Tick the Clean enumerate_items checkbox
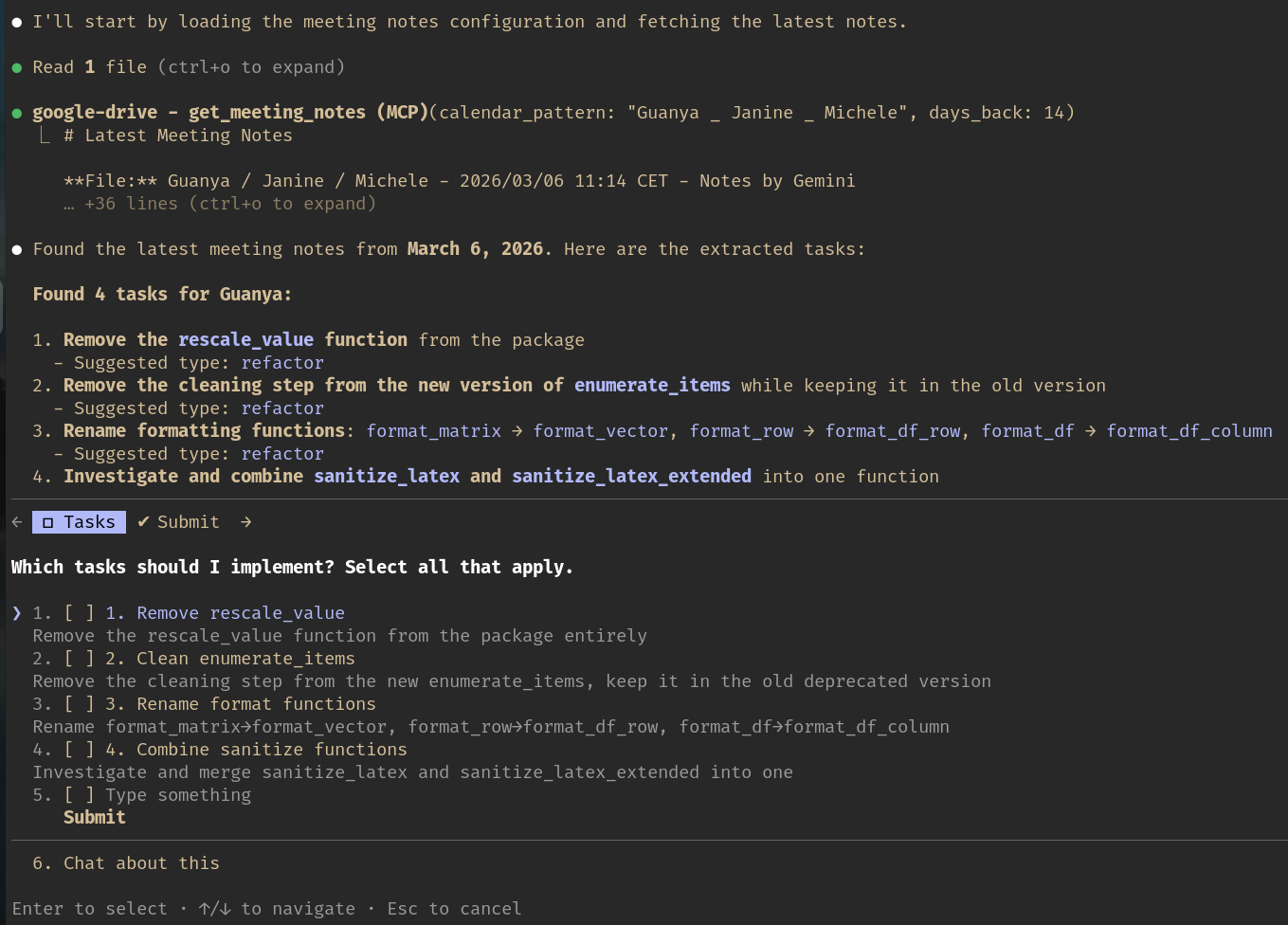The height and width of the screenshot is (925, 1288). [x=80, y=659]
